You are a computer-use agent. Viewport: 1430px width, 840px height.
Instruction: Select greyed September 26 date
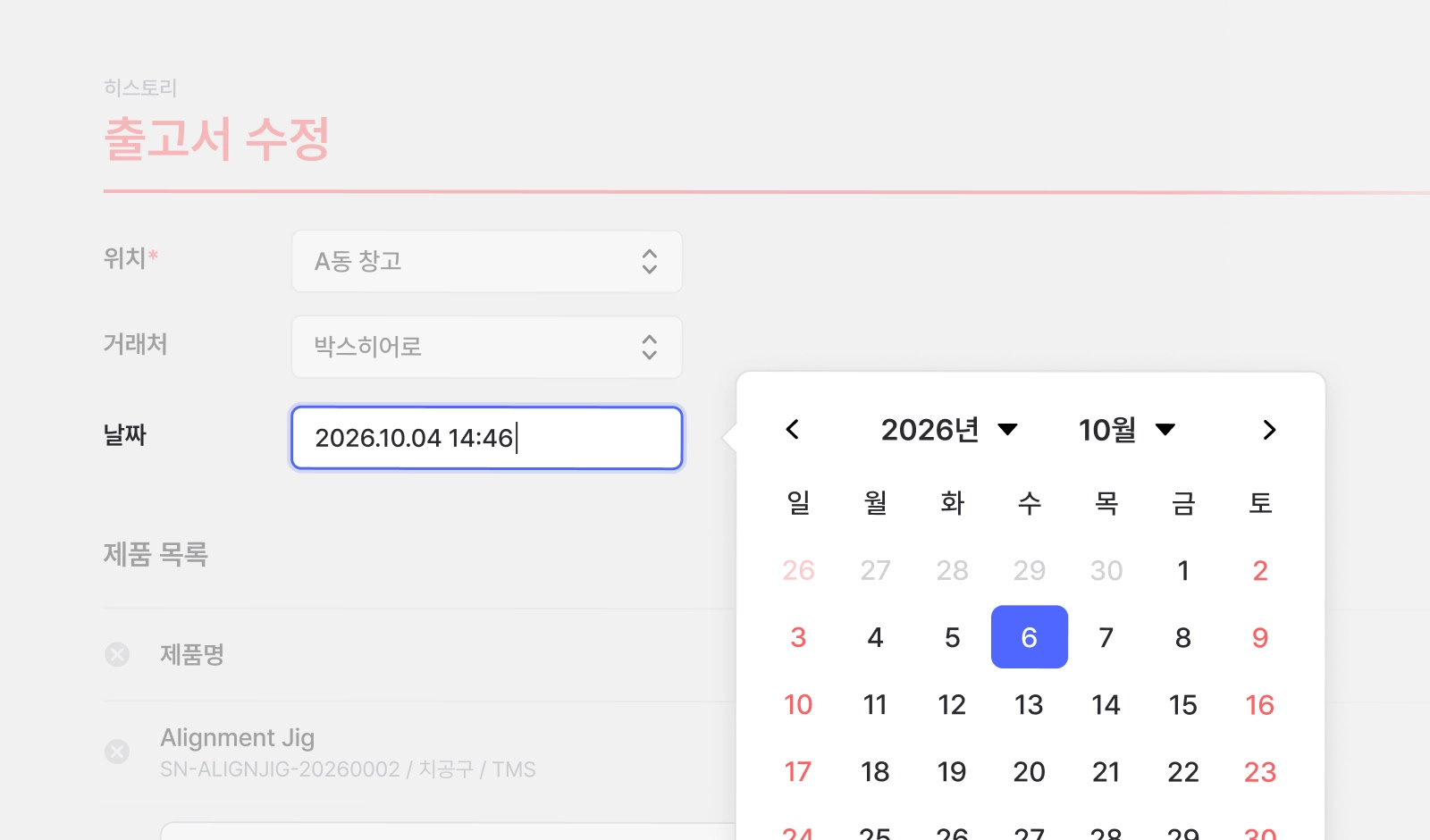tap(798, 570)
